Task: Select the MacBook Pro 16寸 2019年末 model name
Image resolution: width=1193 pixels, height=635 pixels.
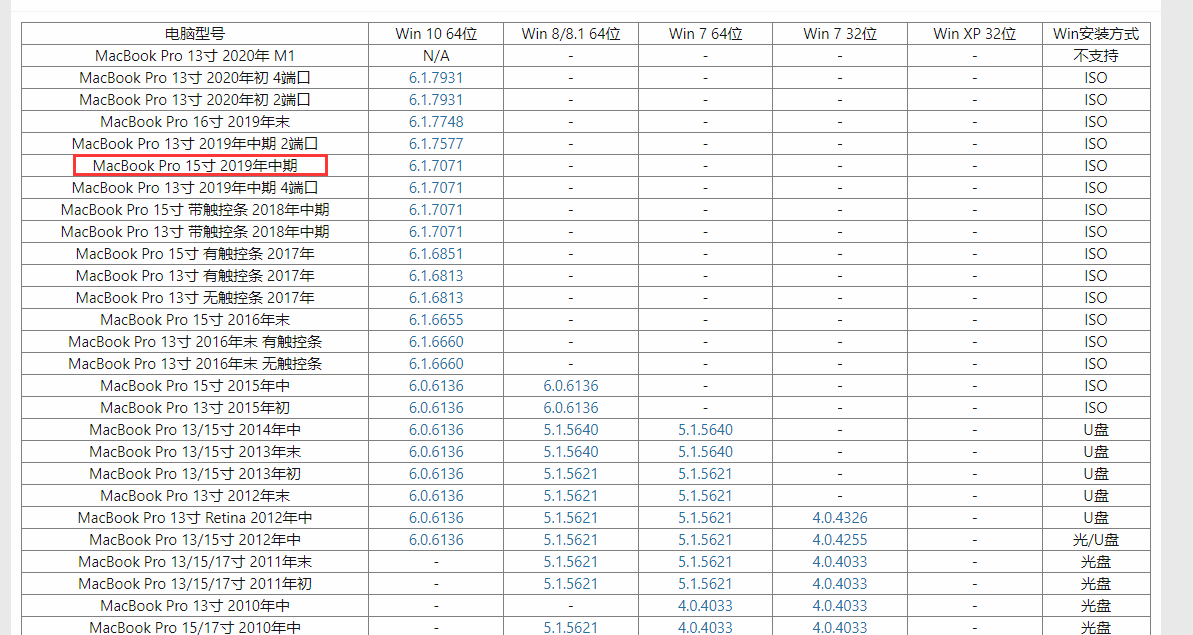Action: [195, 122]
